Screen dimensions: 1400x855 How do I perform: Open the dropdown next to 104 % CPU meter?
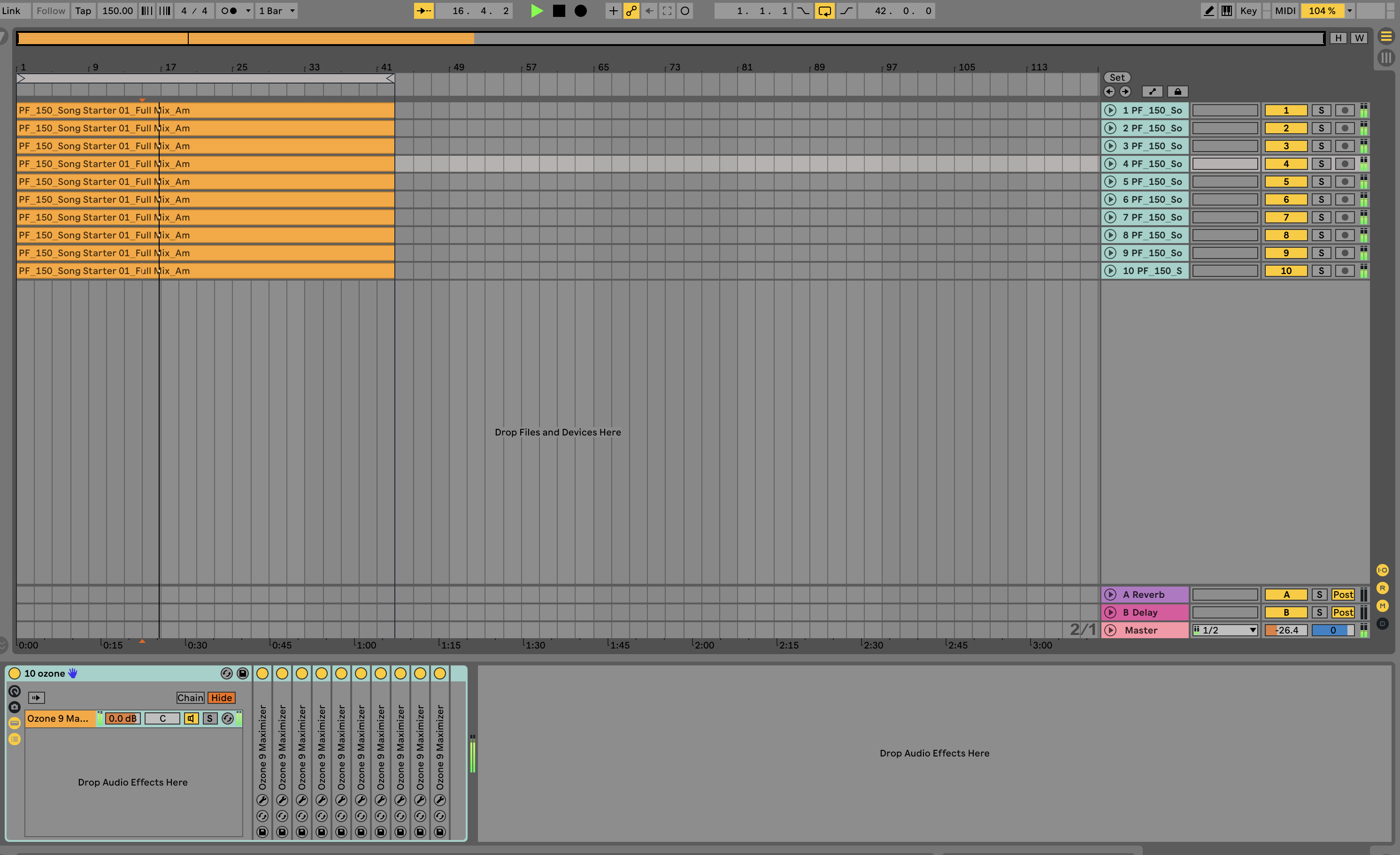click(1349, 11)
